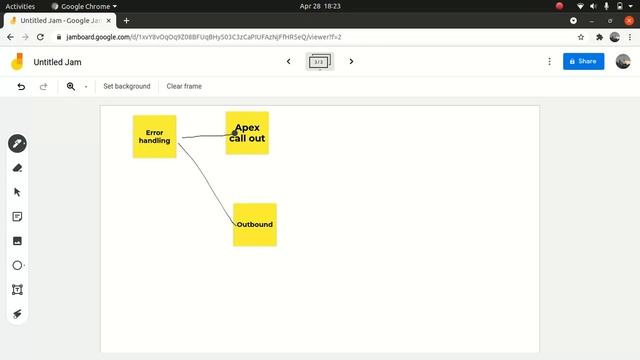Activate the Laser pointer tool

coord(17,313)
